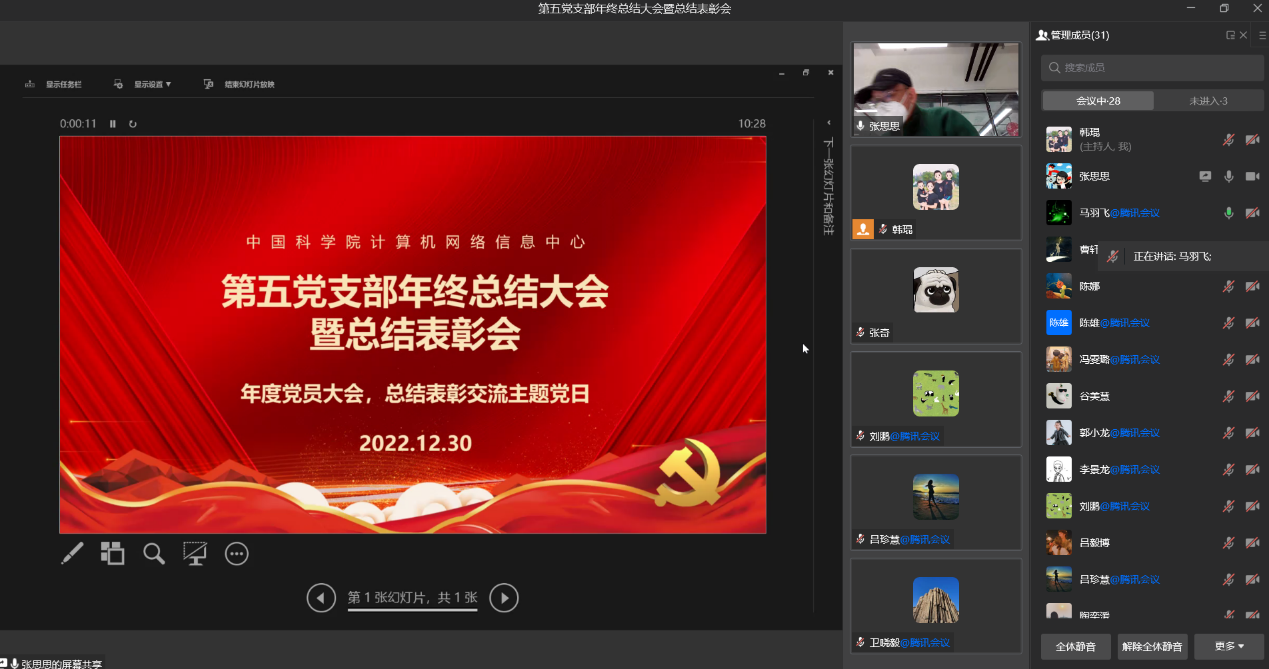Expand the next slide and notes side panel

[x=828, y=123]
